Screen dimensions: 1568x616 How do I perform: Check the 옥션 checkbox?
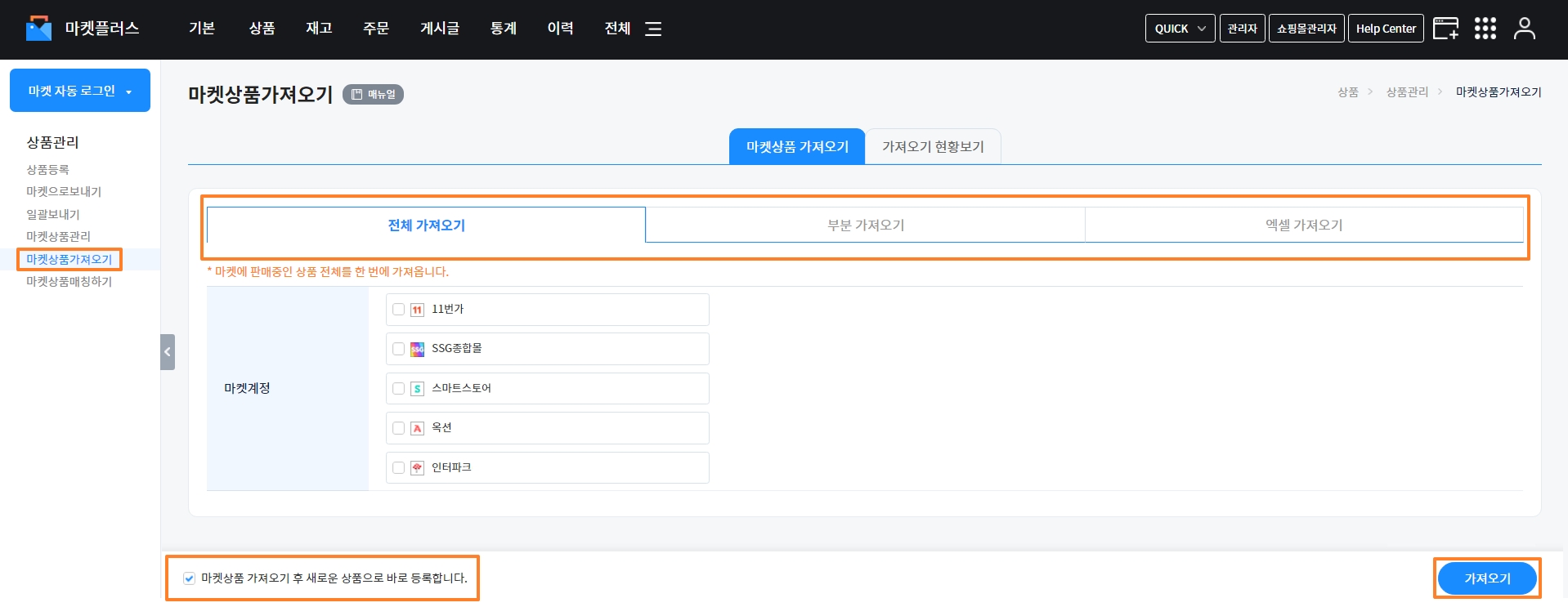(x=399, y=428)
